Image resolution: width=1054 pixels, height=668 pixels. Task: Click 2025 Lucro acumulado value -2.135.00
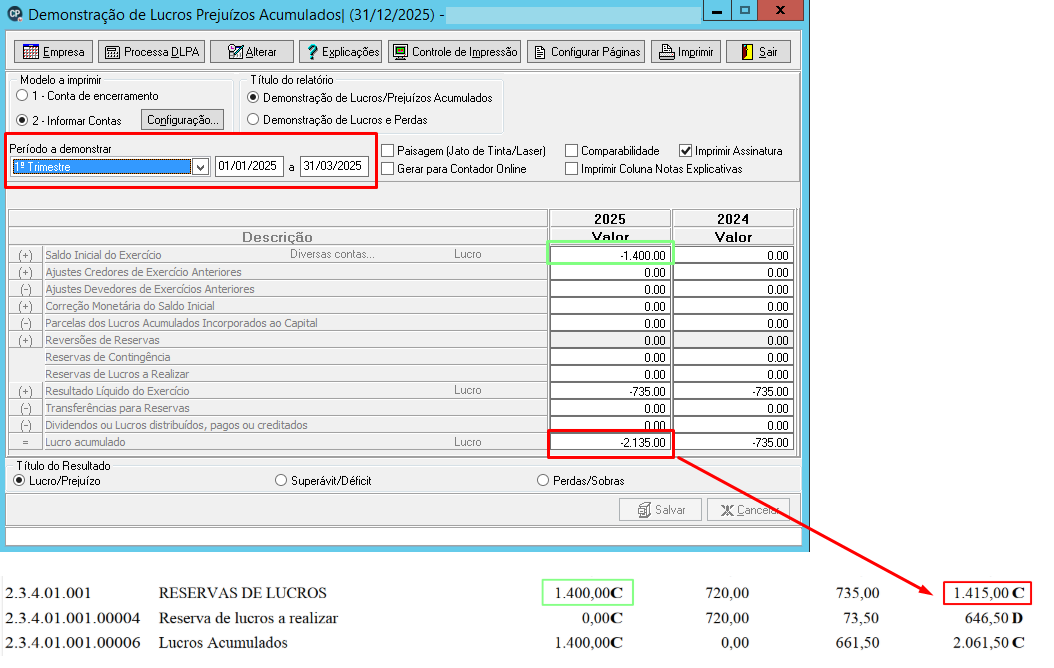point(610,443)
